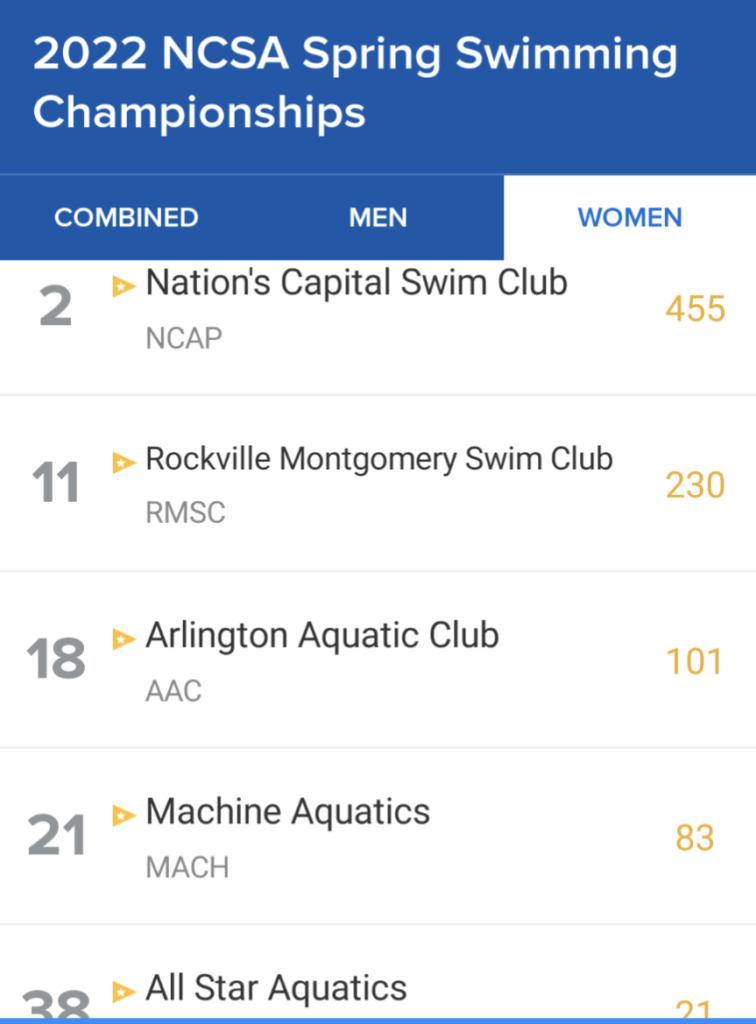Select the WOMEN tab
This screenshot has width=756, height=1024.
click(630, 217)
